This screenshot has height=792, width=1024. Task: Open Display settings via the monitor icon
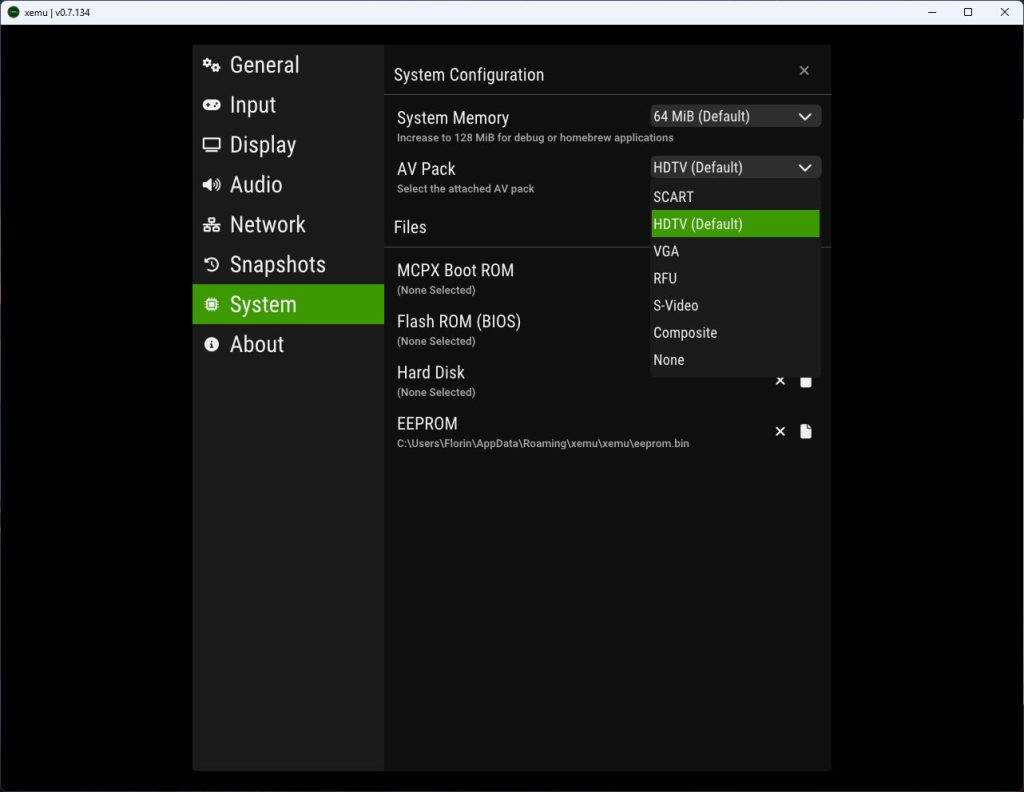[x=211, y=145]
